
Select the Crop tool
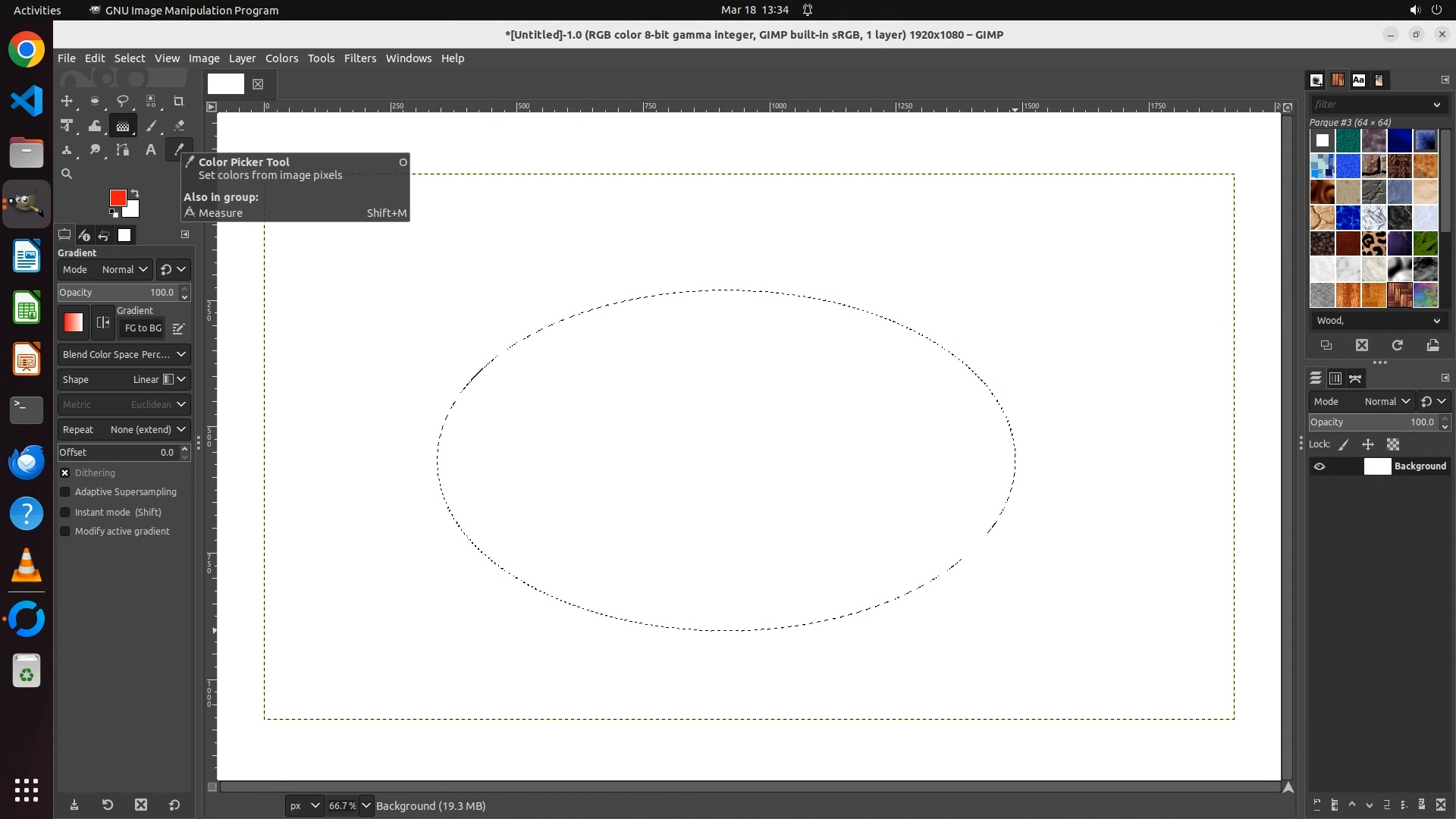pos(179,101)
